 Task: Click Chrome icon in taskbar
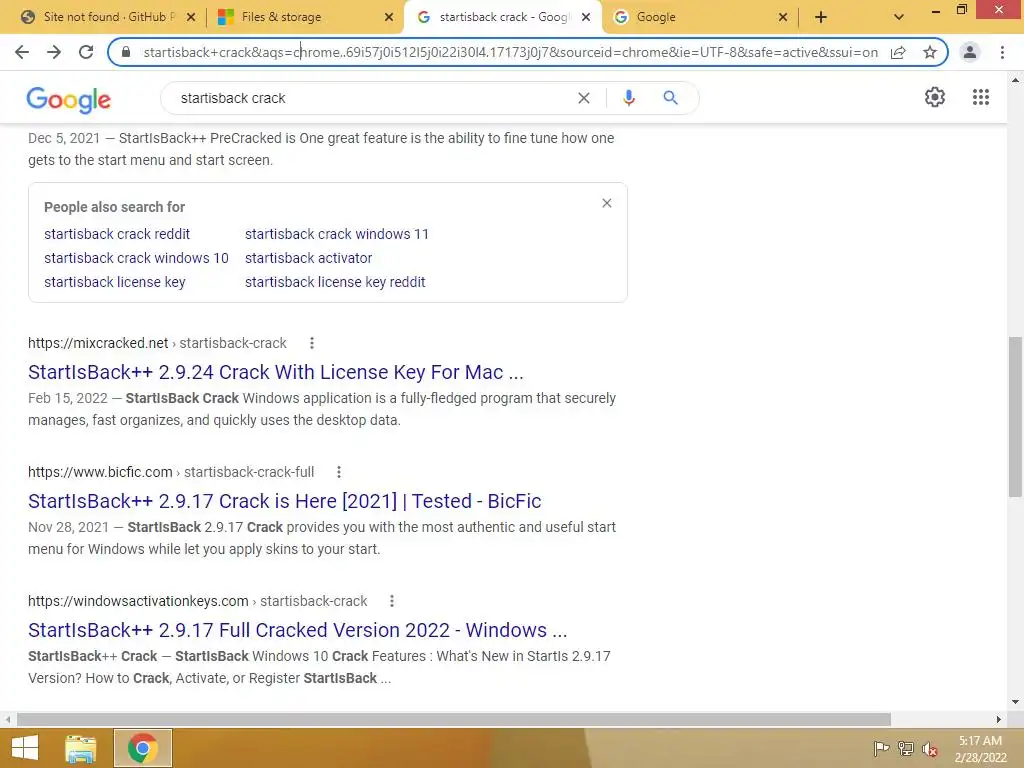pyautogui.click(x=143, y=748)
